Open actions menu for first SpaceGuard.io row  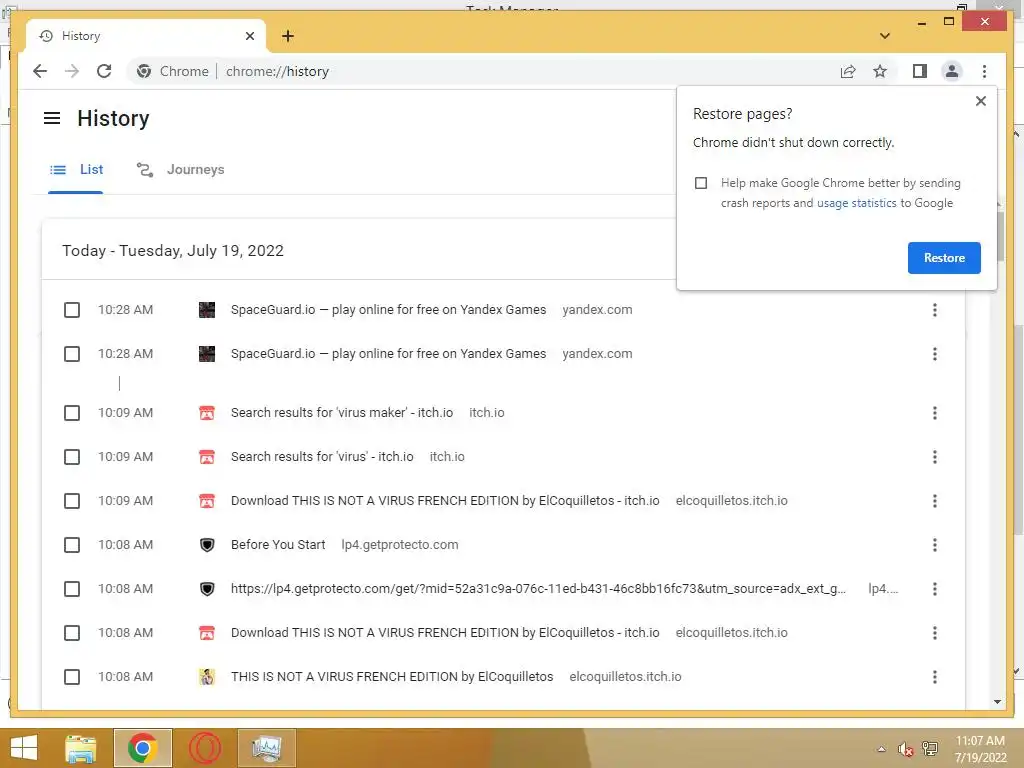(x=935, y=310)
